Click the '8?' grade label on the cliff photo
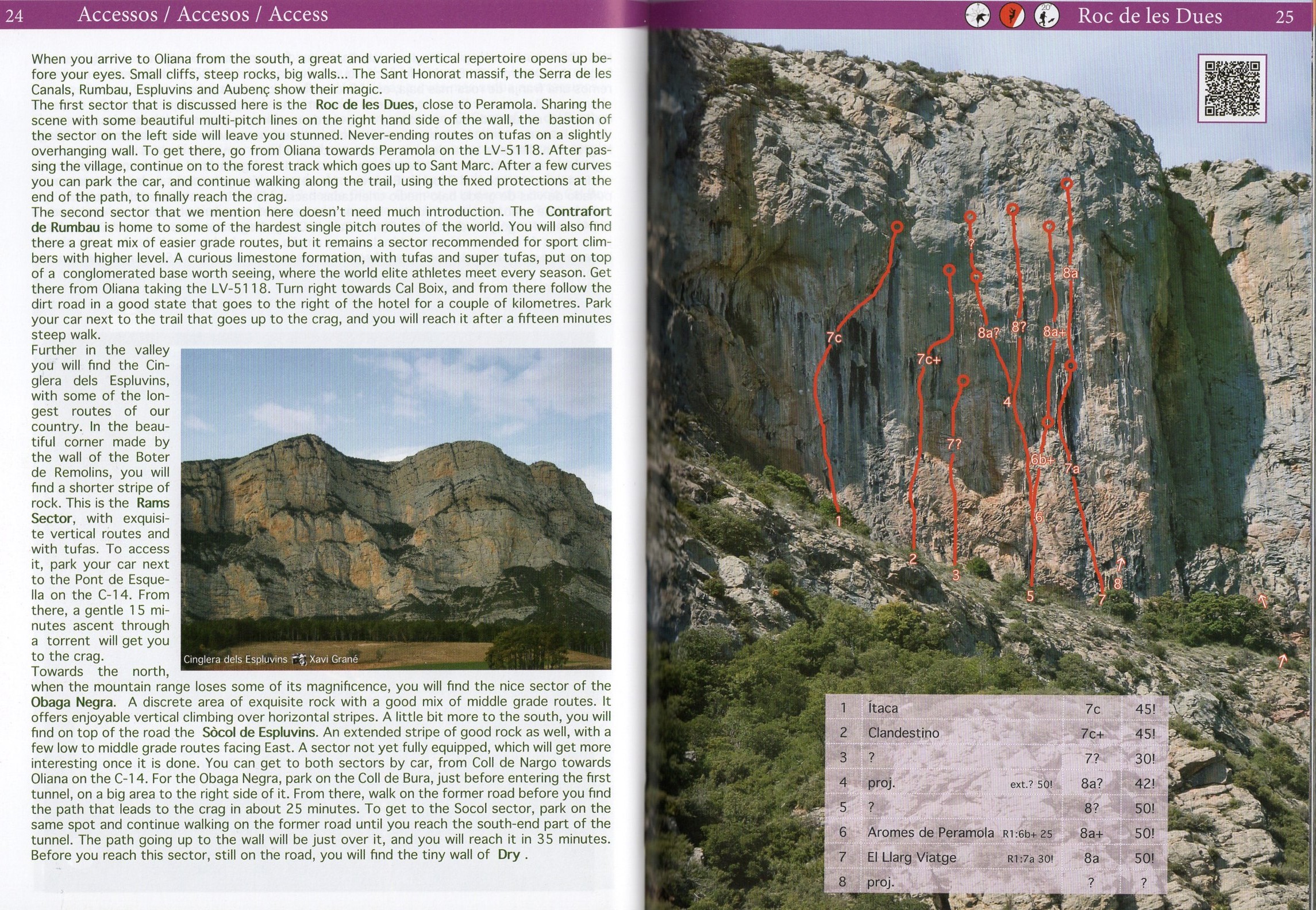 (x=1019, y=326)
